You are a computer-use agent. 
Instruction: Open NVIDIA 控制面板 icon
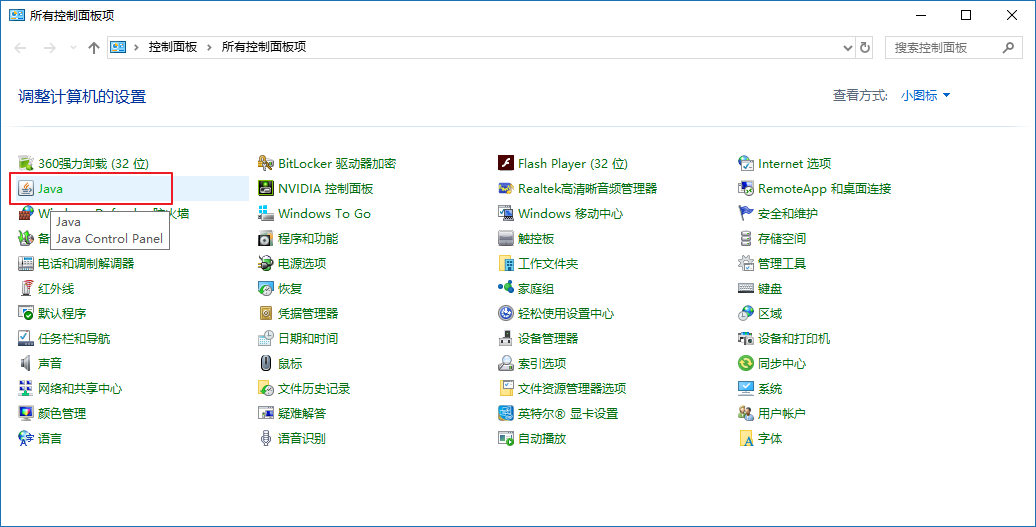coord(266,189)
